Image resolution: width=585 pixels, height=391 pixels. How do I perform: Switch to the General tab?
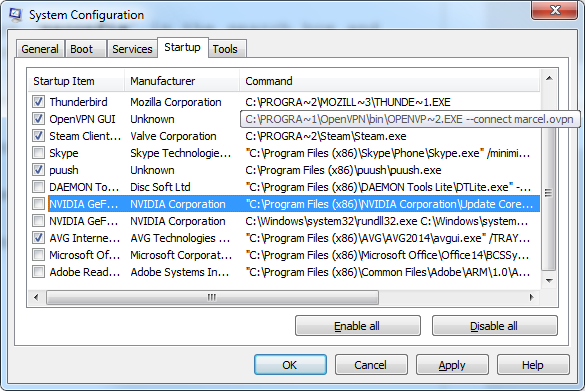pyautogui.click(x=40, y=49)
